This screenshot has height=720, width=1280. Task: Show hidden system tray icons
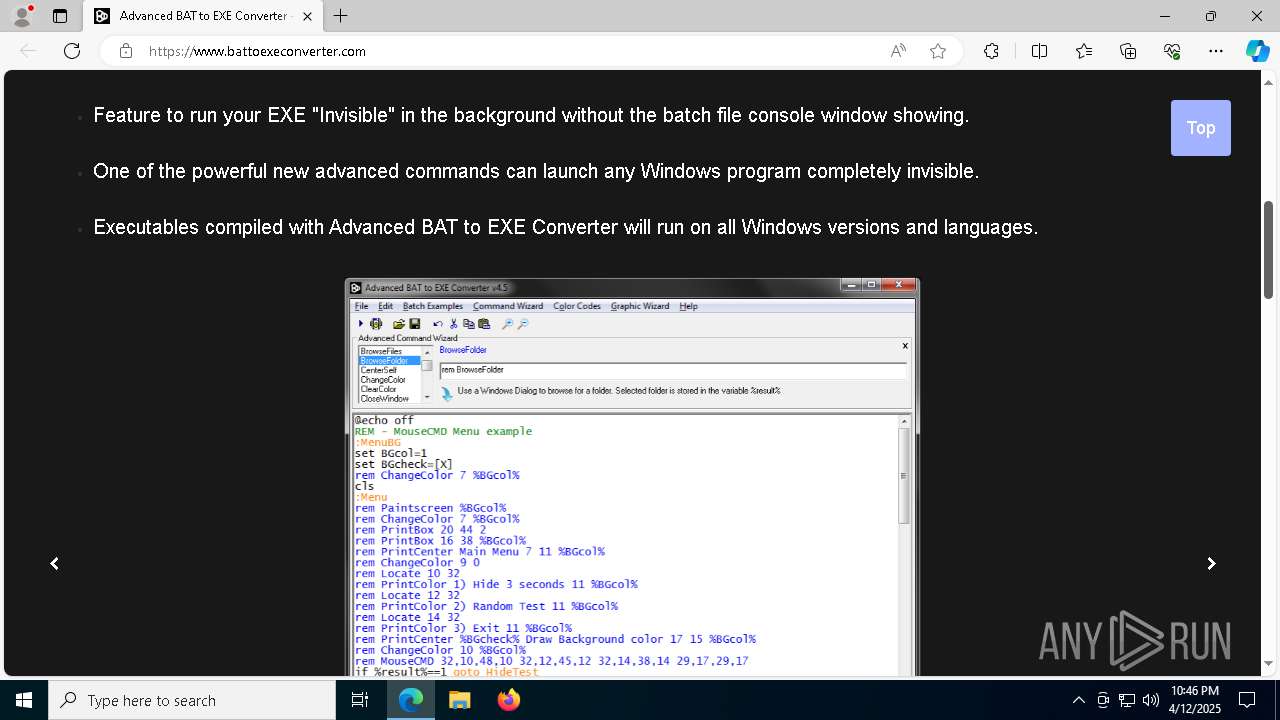[x=1078, y=700]
